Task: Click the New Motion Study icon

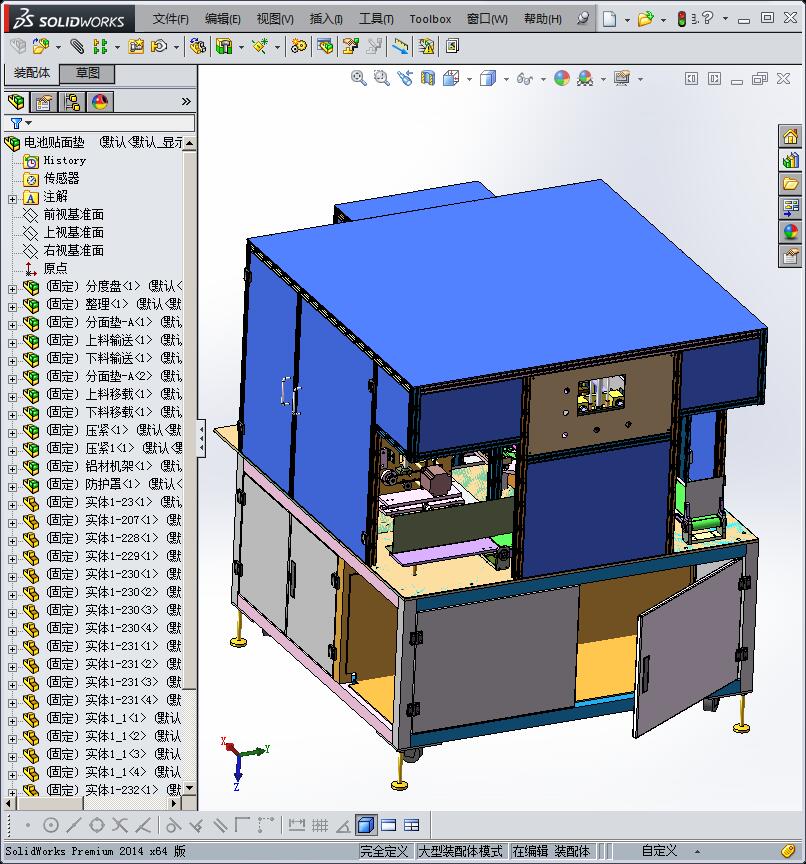Action: 299,46
